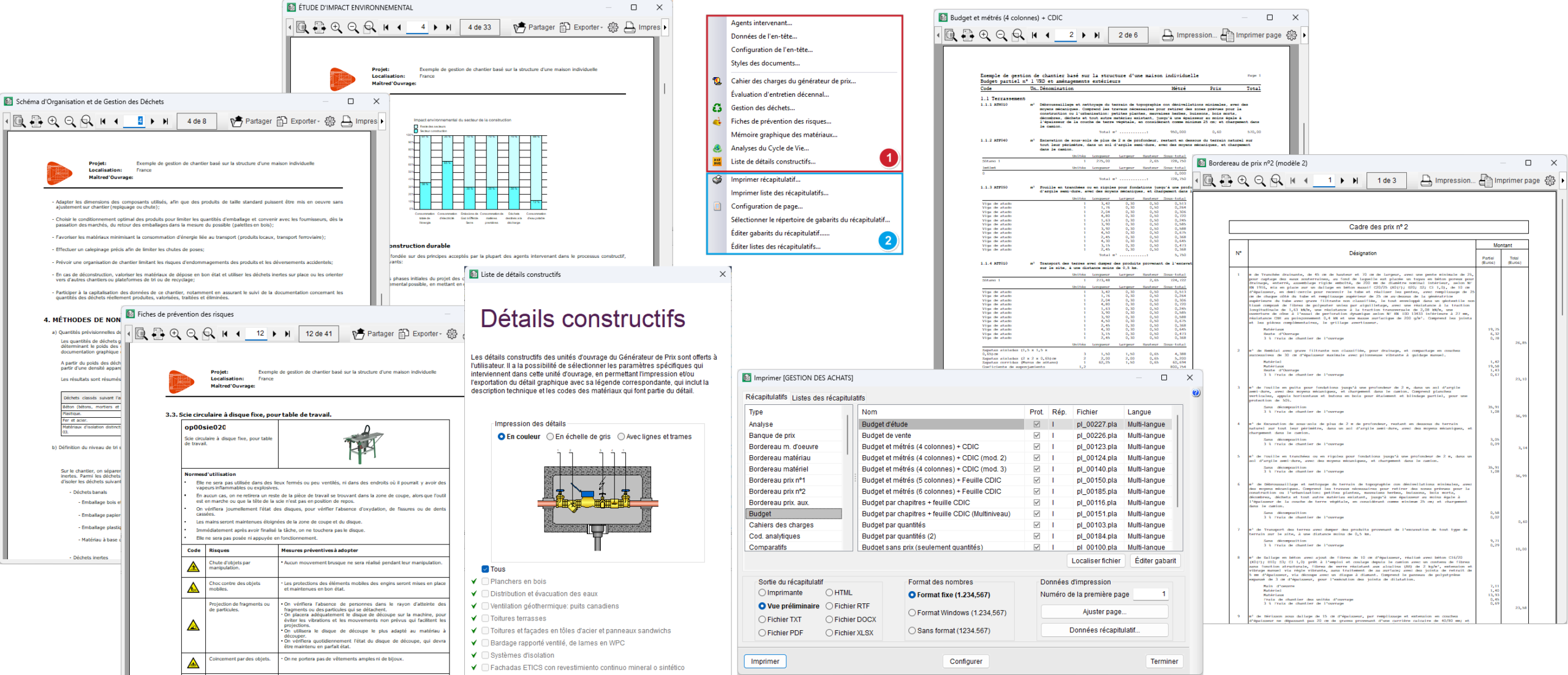Zoom in on the Étude d'impact environnemental preview
The width and height of the screenshot is (1568, 675).
pos(336,27)
